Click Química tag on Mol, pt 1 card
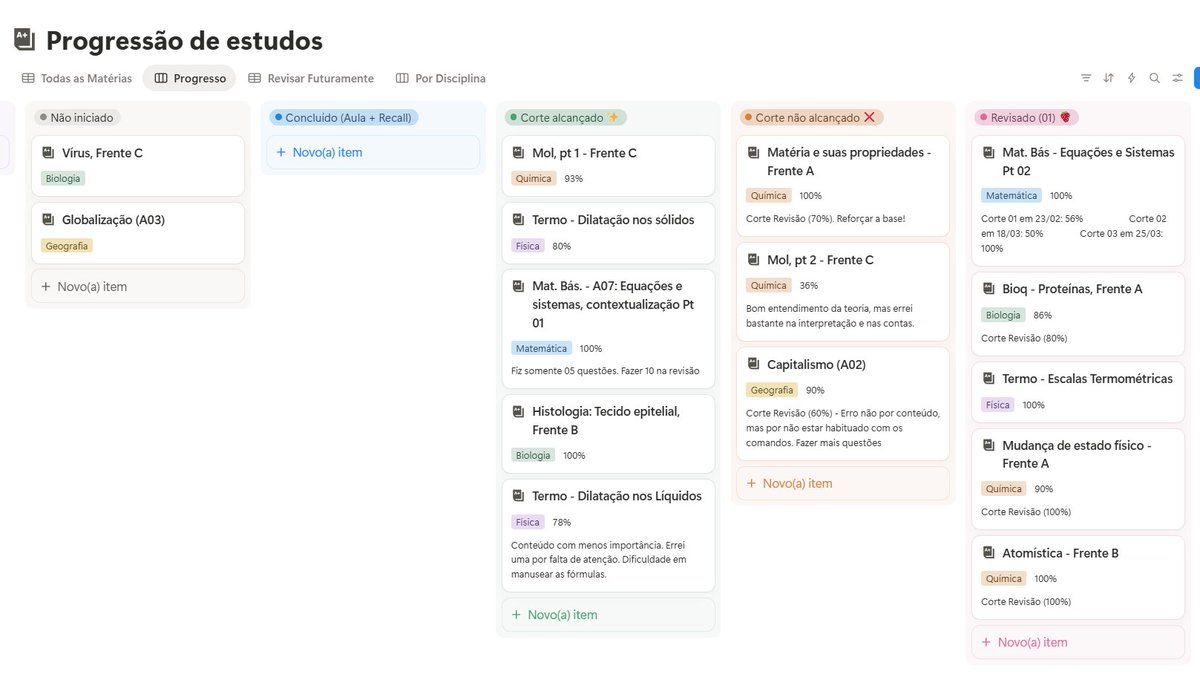The image size is (1200, 680). pyautogui.click(x=533, y=178)
